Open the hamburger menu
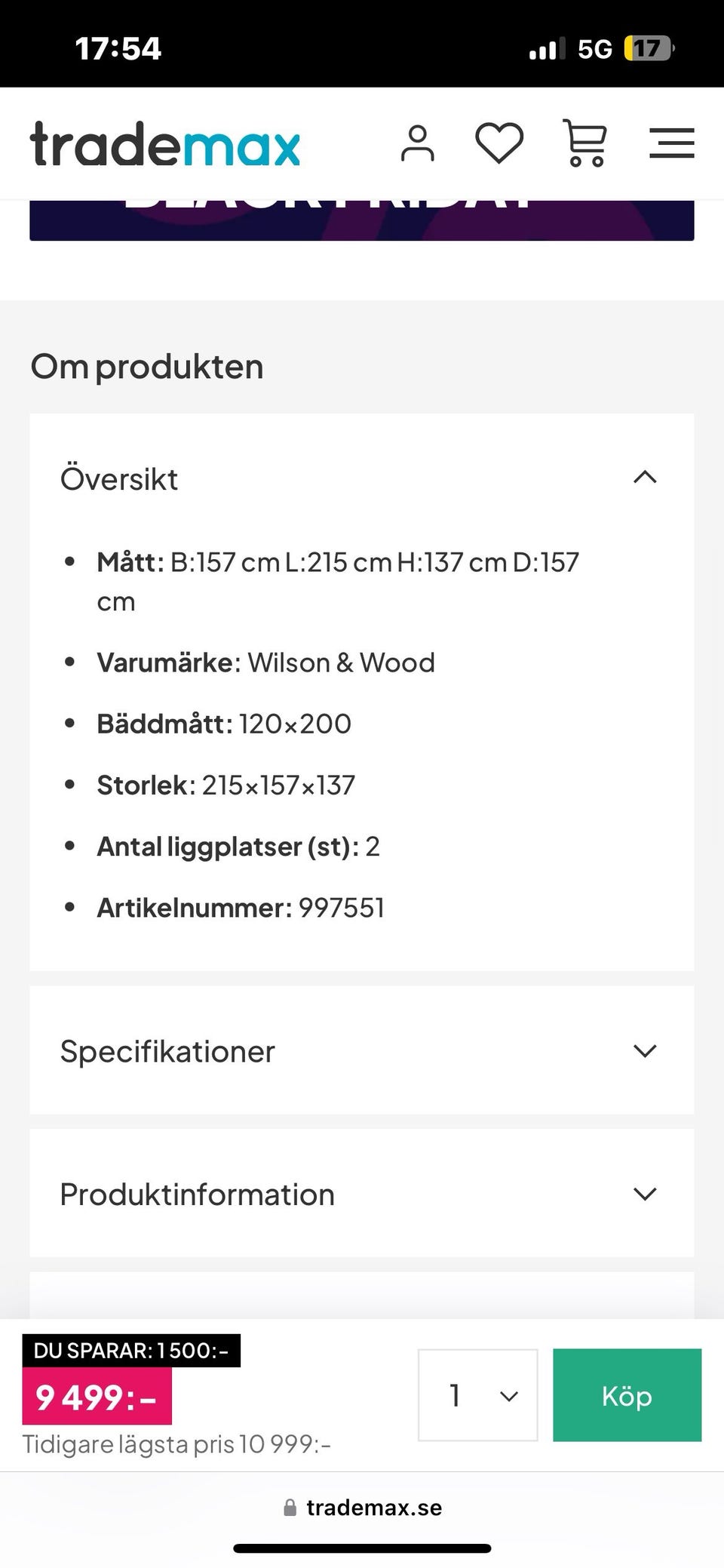The height and width of the screenshot is (1568, 724). tap(671, 143)
